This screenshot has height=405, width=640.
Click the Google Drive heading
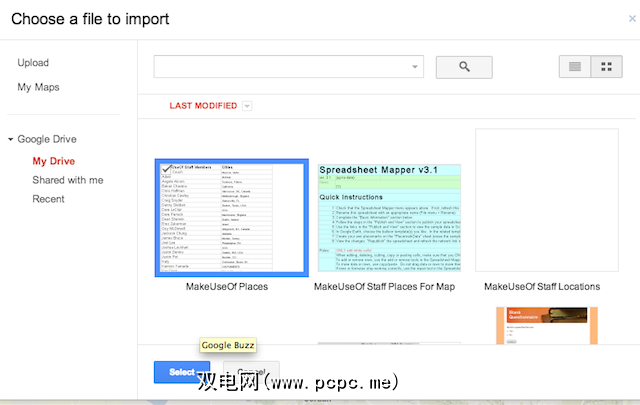point(47,139)
